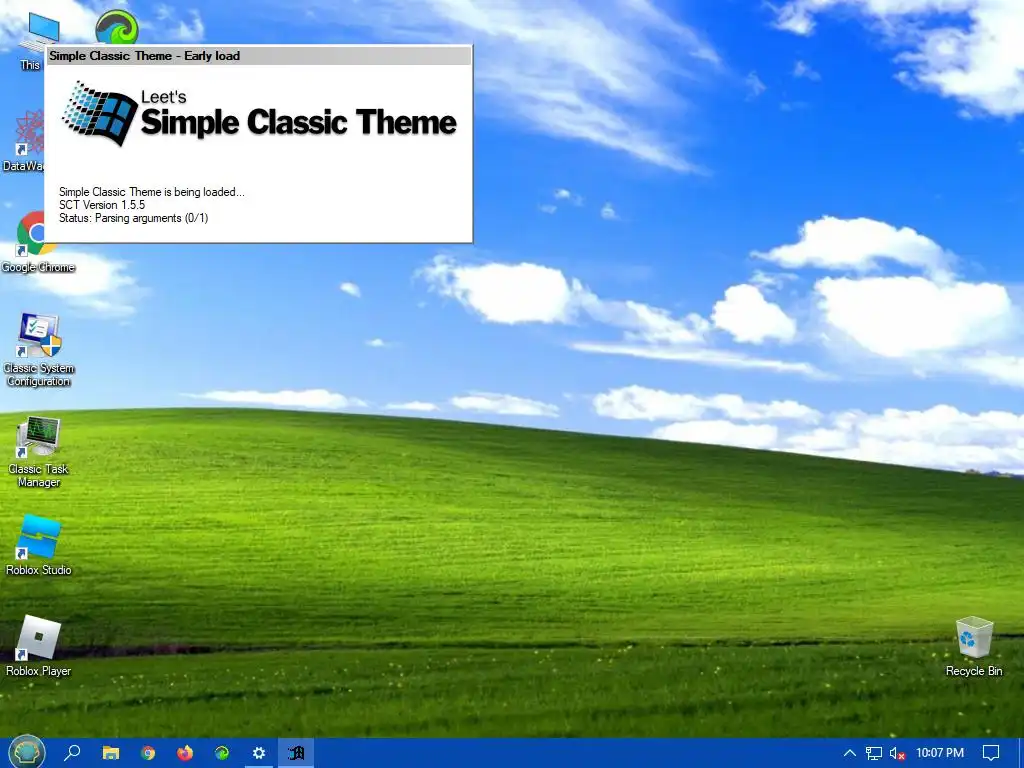Open the Google Chrome desktop shortcut
This screenshot has width=1024, height=768.
click(37, 242)
